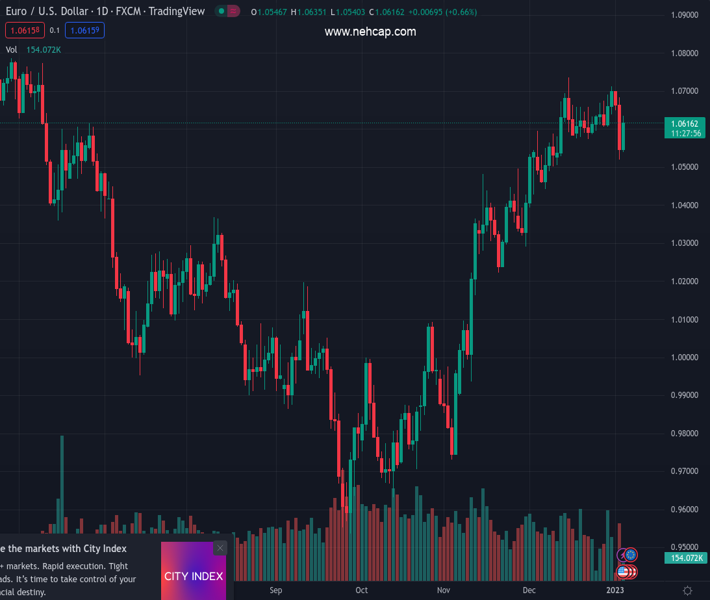Click the volume label 154.072K on axis

(686, 557)
